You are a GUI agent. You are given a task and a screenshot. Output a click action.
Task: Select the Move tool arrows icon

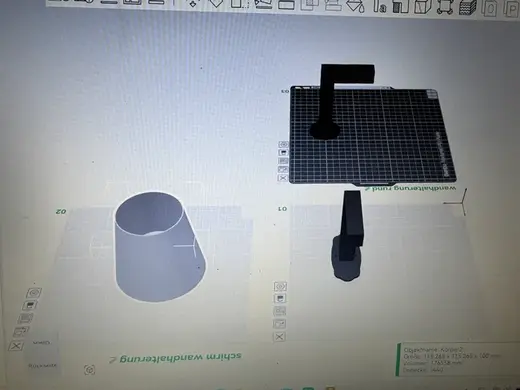click(x=193, y=3)
